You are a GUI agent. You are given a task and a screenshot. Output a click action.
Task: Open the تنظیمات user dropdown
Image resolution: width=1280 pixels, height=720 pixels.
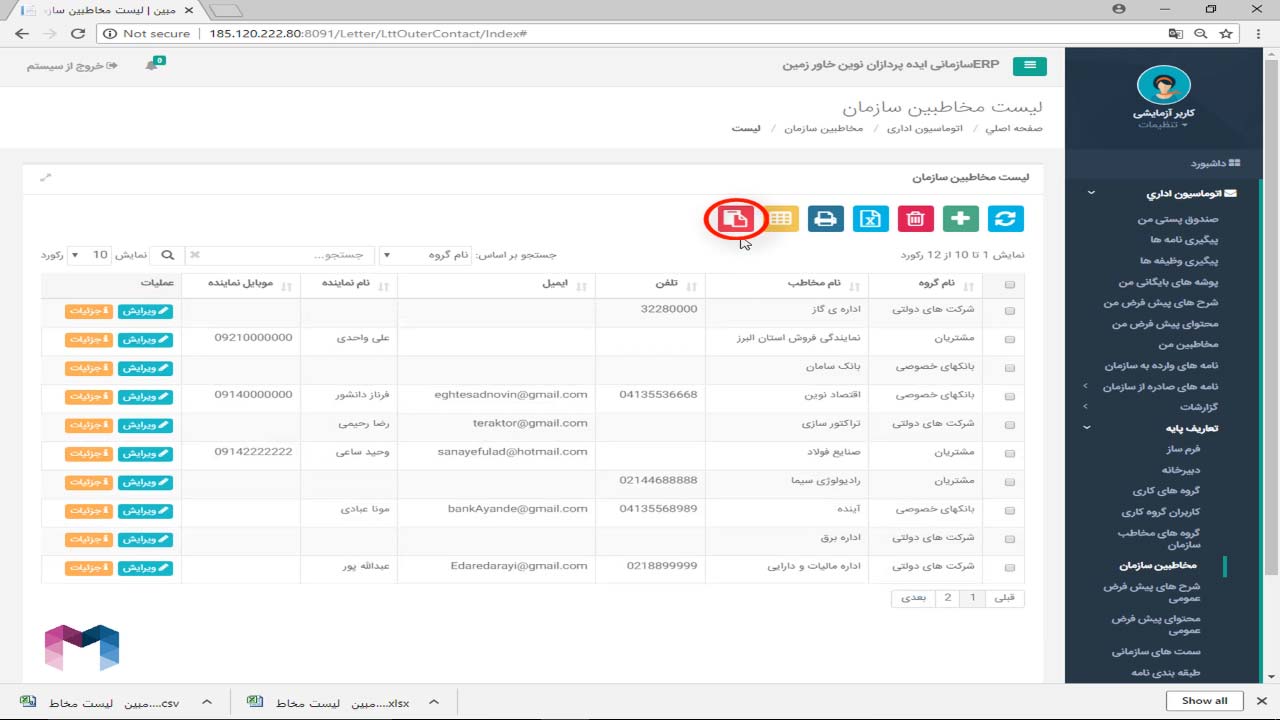coord(1164,125)
